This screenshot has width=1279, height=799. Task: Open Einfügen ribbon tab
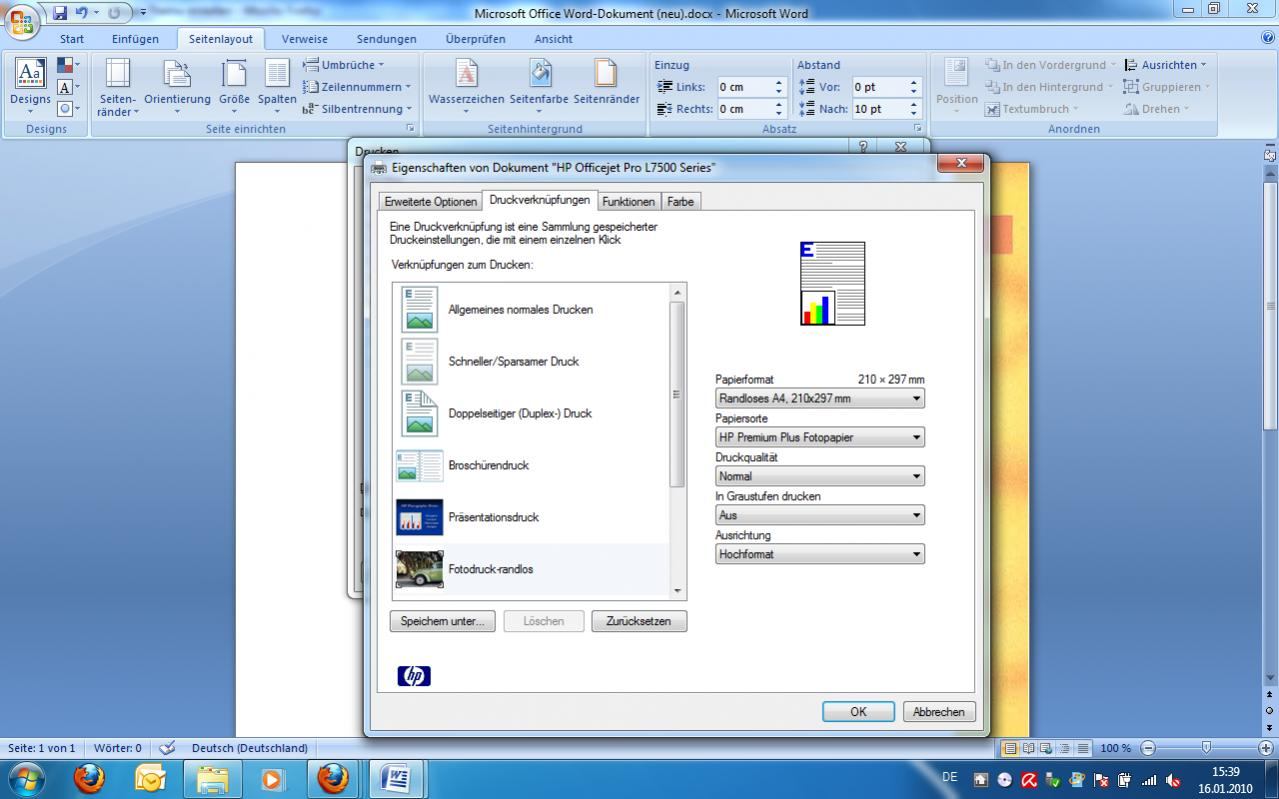(135, 39)
